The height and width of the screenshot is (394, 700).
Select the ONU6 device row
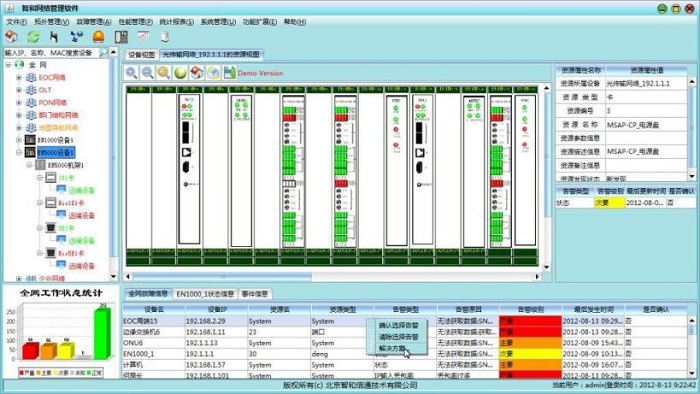[x=405, y=343]
